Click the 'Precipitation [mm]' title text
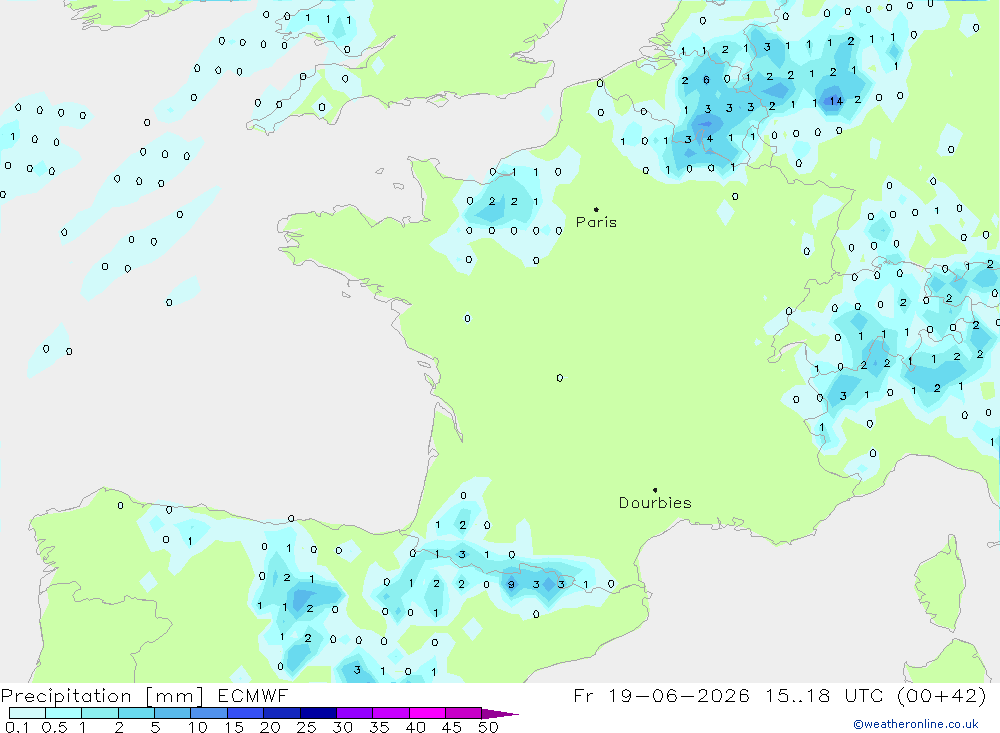 tap(102, 696)
